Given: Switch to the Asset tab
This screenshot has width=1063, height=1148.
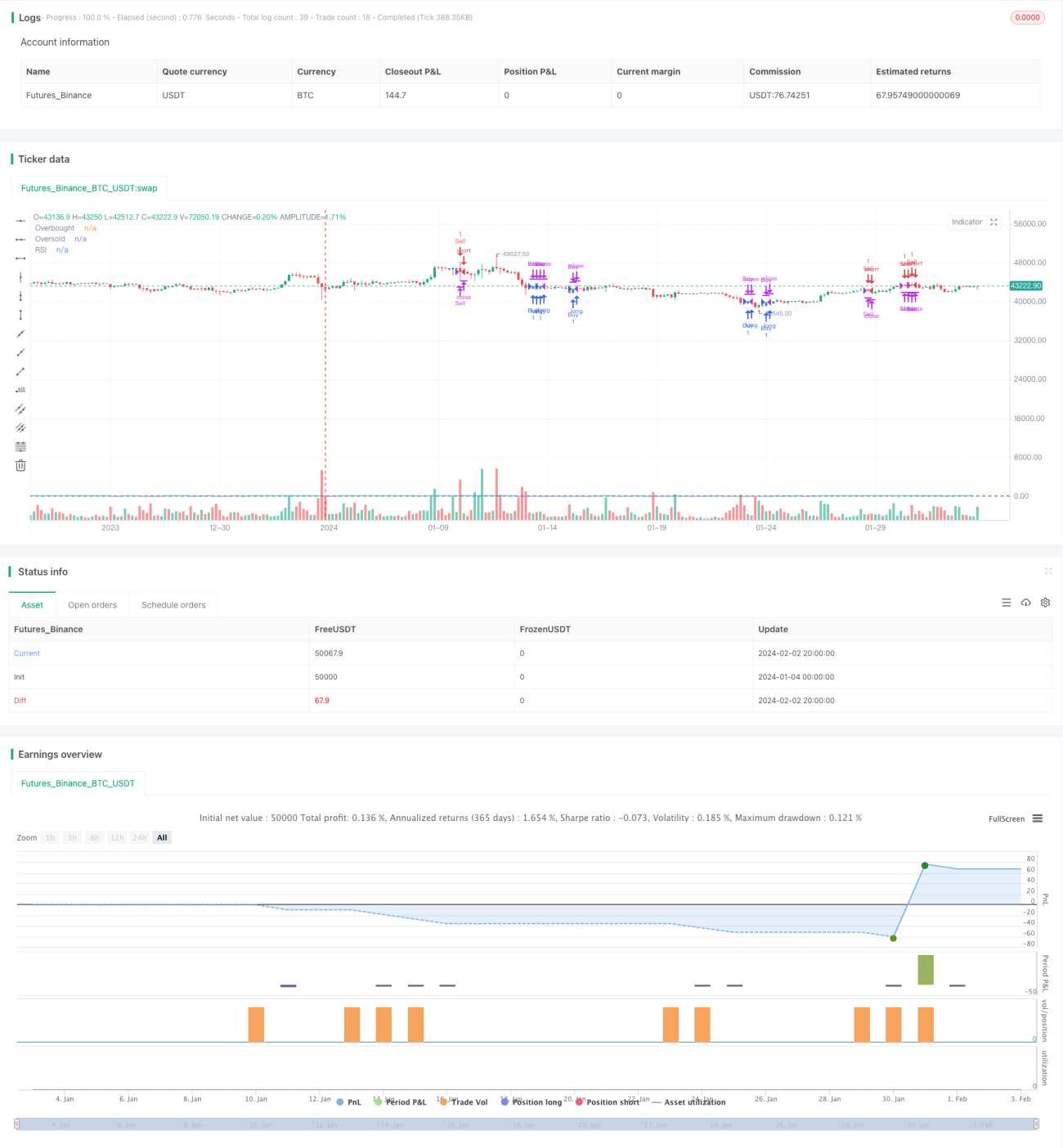Looking at the screenshot, I should (32, 605).
